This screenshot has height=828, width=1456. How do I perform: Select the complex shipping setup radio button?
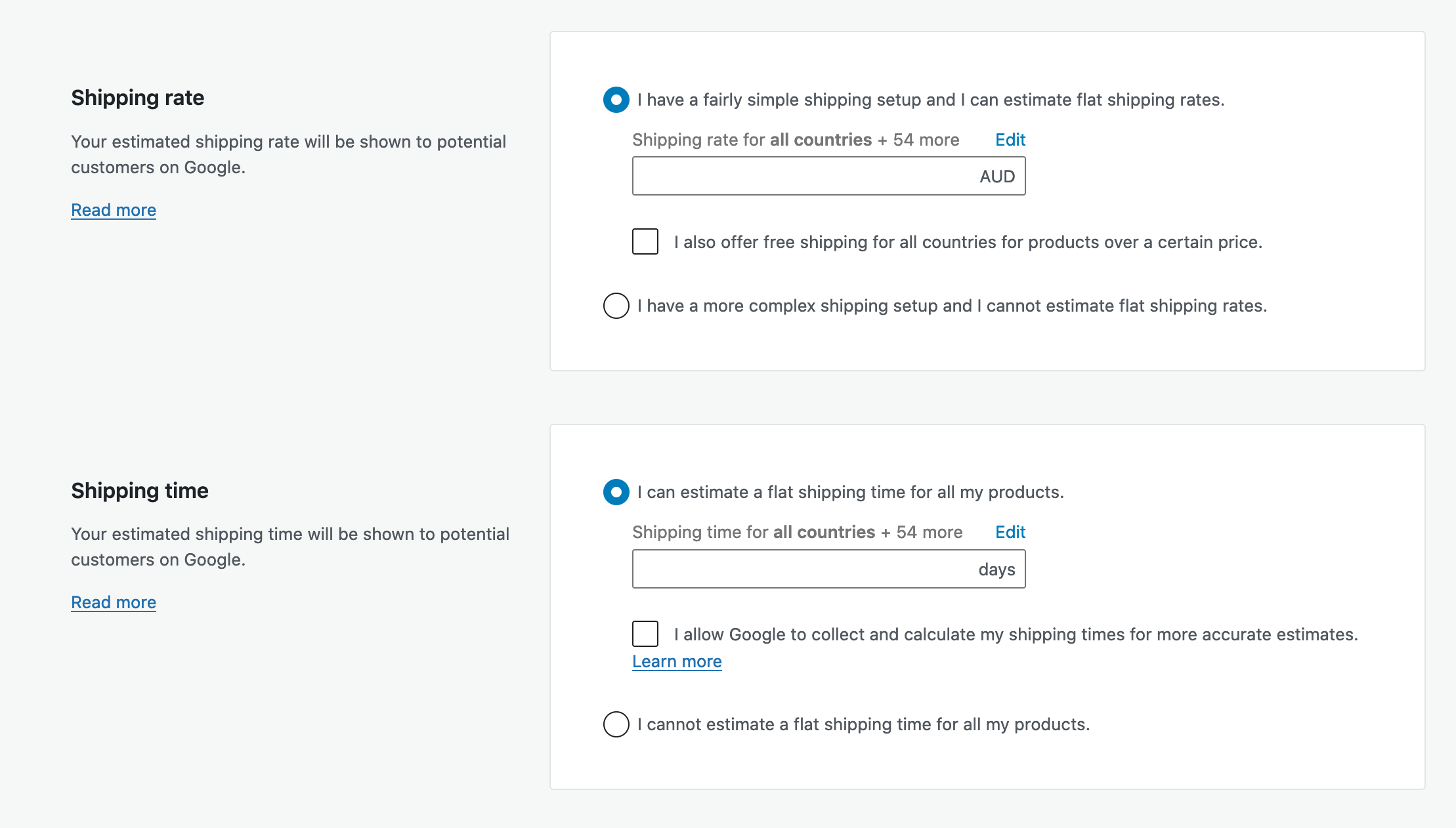[x=615, y=305]
